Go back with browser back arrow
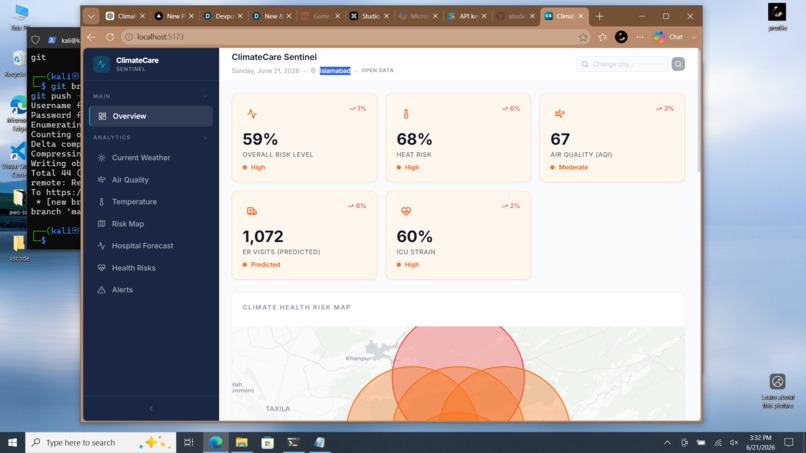 (x=91, y=37)
